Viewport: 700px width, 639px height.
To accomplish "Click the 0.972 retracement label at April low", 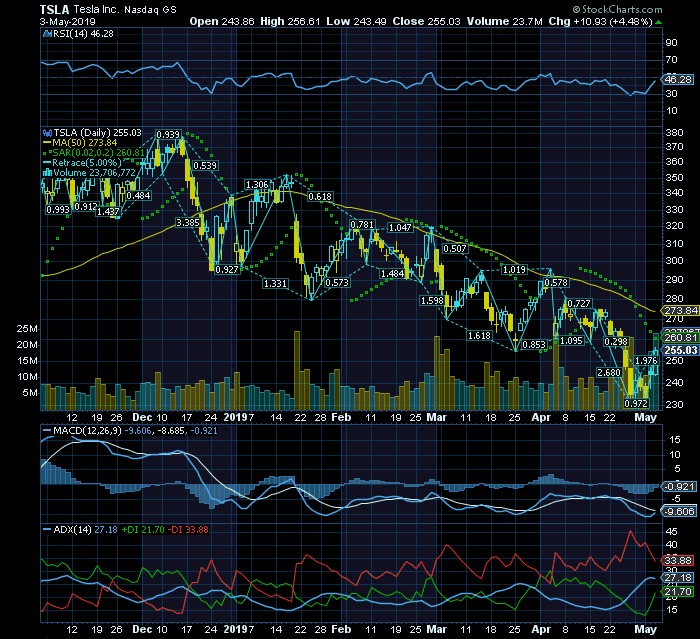I will click(x=636, y=404).
